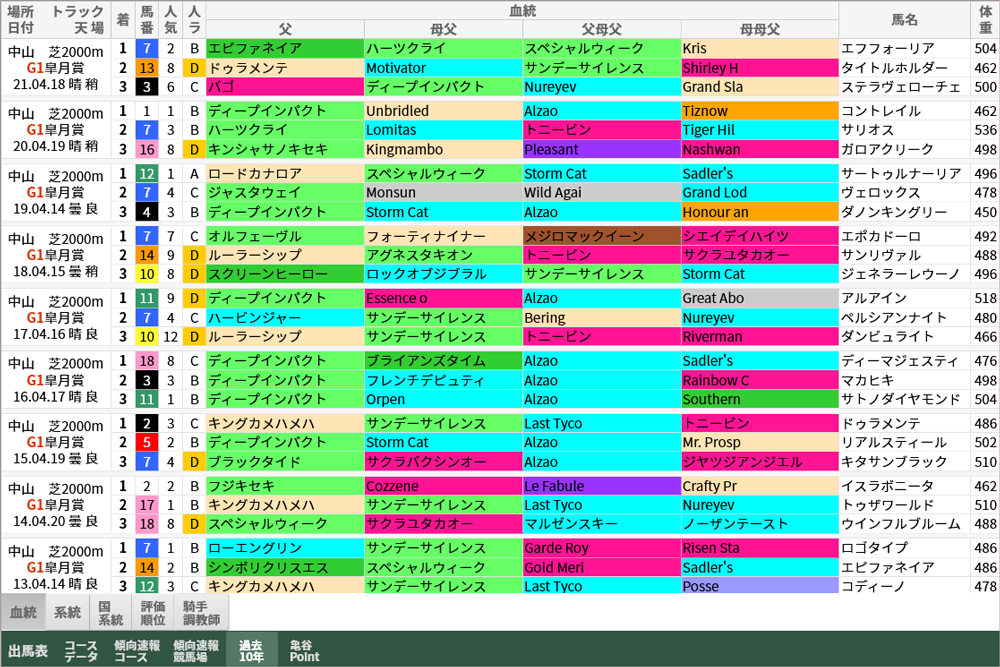This screenshot has height=667, width=1000.
Task: Open the コースデータ section
Action: 82,650
